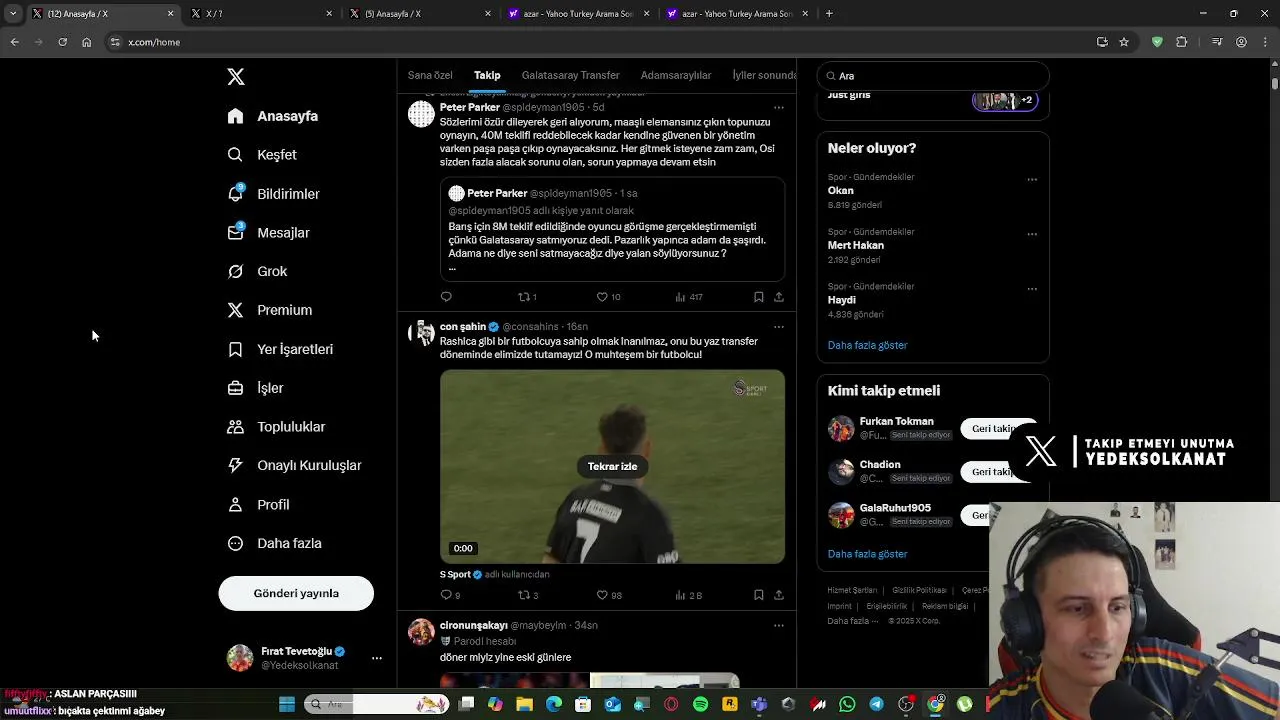Repost con şahin's Rashica post
Screen dimensions: 1280x720
coord(527,595)
